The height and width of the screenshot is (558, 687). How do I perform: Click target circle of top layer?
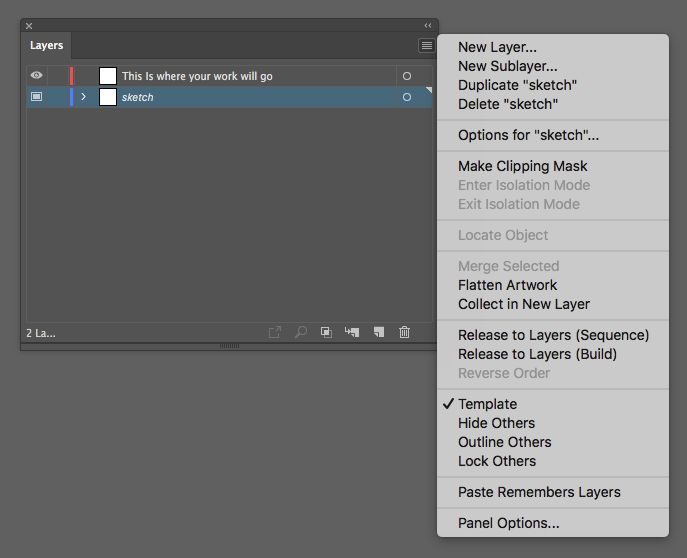(407, 76)
